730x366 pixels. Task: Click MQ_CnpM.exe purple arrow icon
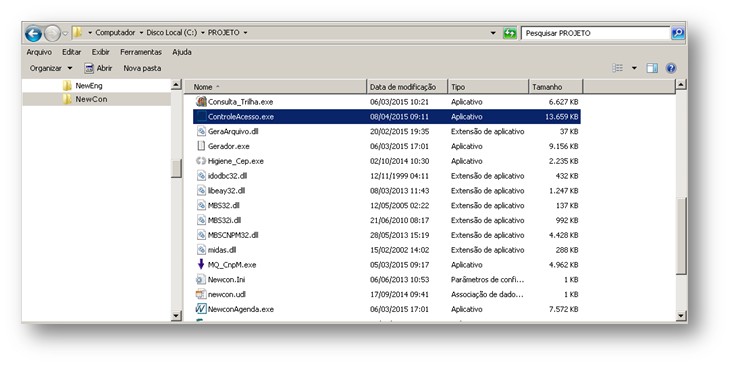pos(201,264)
